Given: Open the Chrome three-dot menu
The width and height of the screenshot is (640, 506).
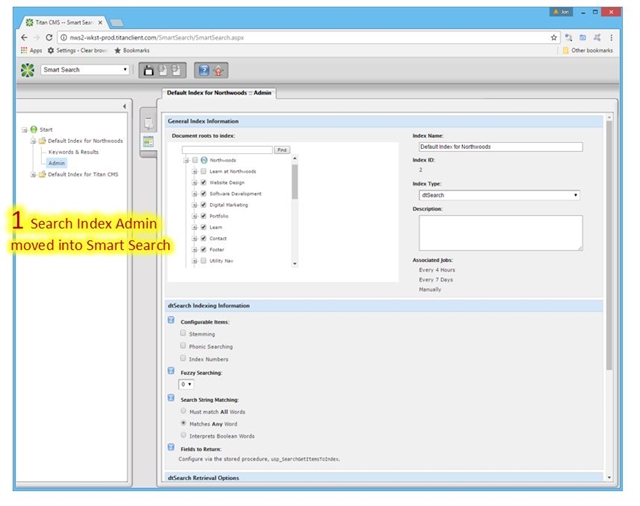Looking at the screenshot, I should (611, 38).
